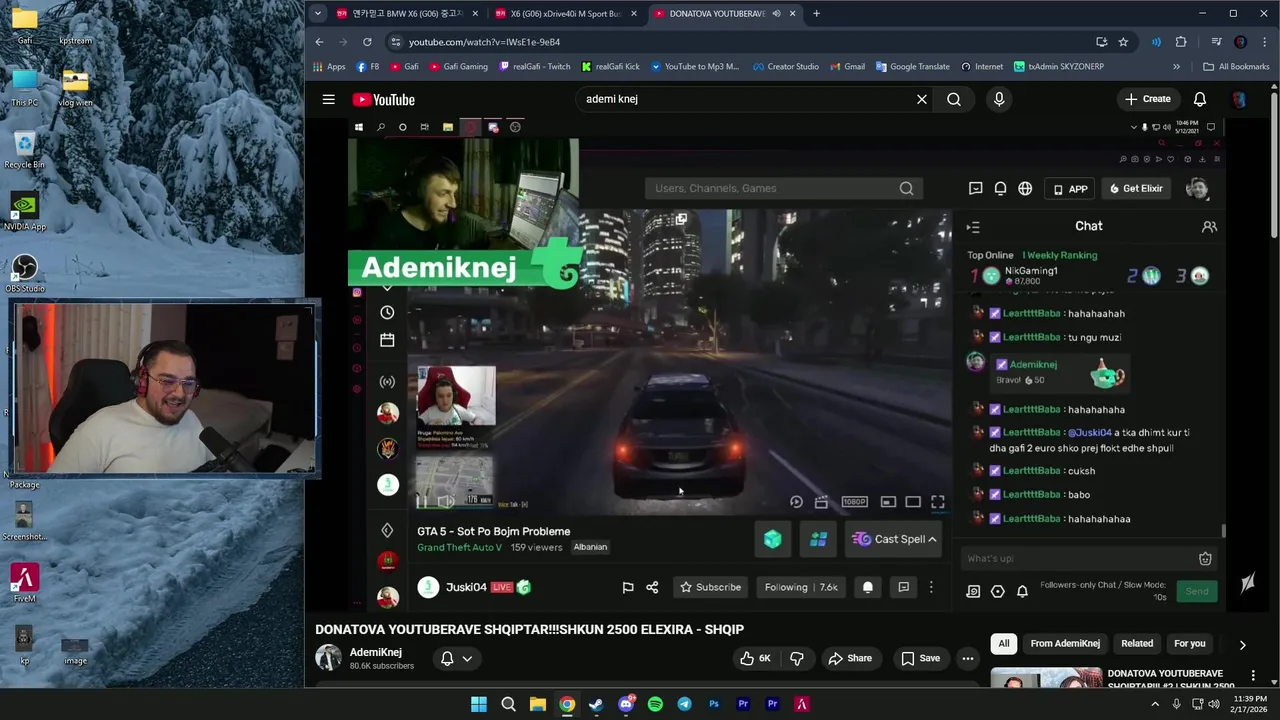Reload the YouTube page

(x=367, y=42)
